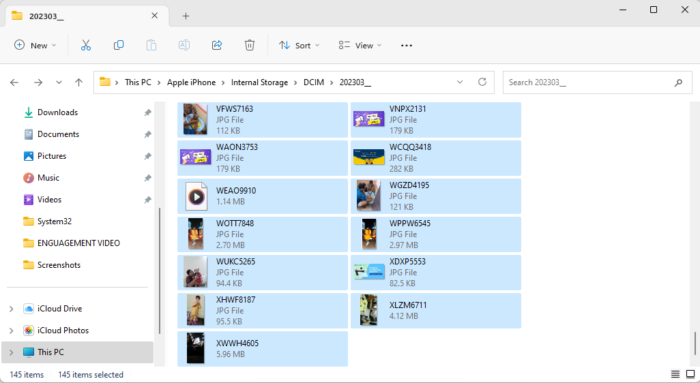Screen dimensions: 700x383
Task: Click Apple iPhone in the breadcrumb path
Action: 191,83
